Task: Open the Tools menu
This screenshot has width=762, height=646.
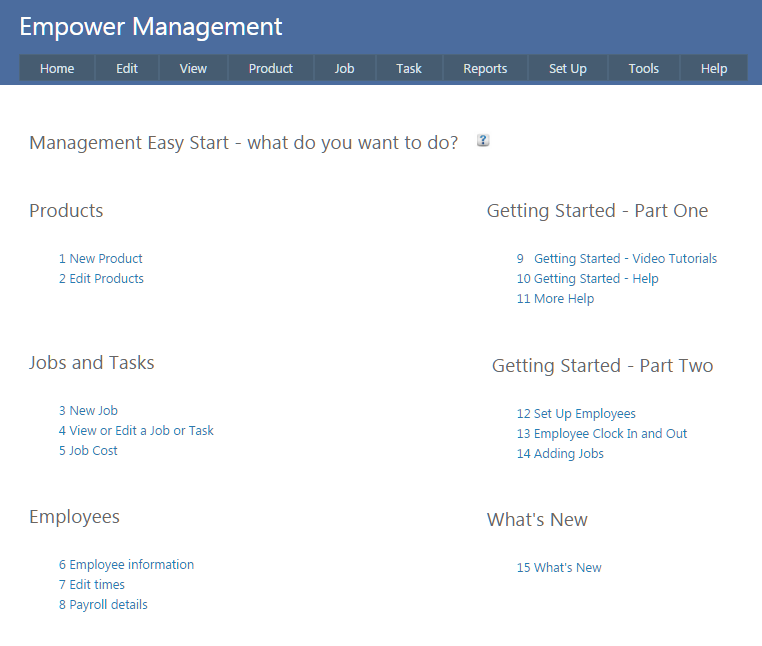Action: click(x=644, y=68)
